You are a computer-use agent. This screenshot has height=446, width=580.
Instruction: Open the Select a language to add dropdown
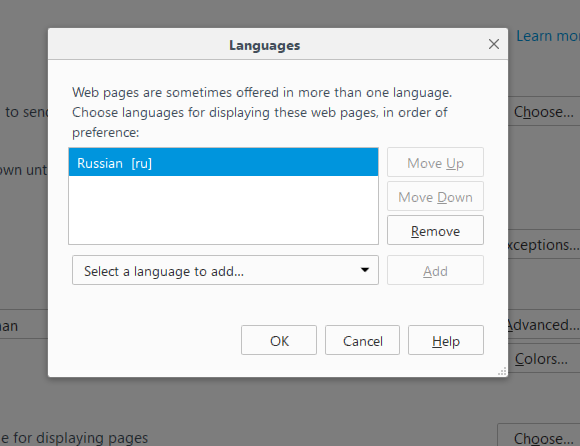pos(225,270)
